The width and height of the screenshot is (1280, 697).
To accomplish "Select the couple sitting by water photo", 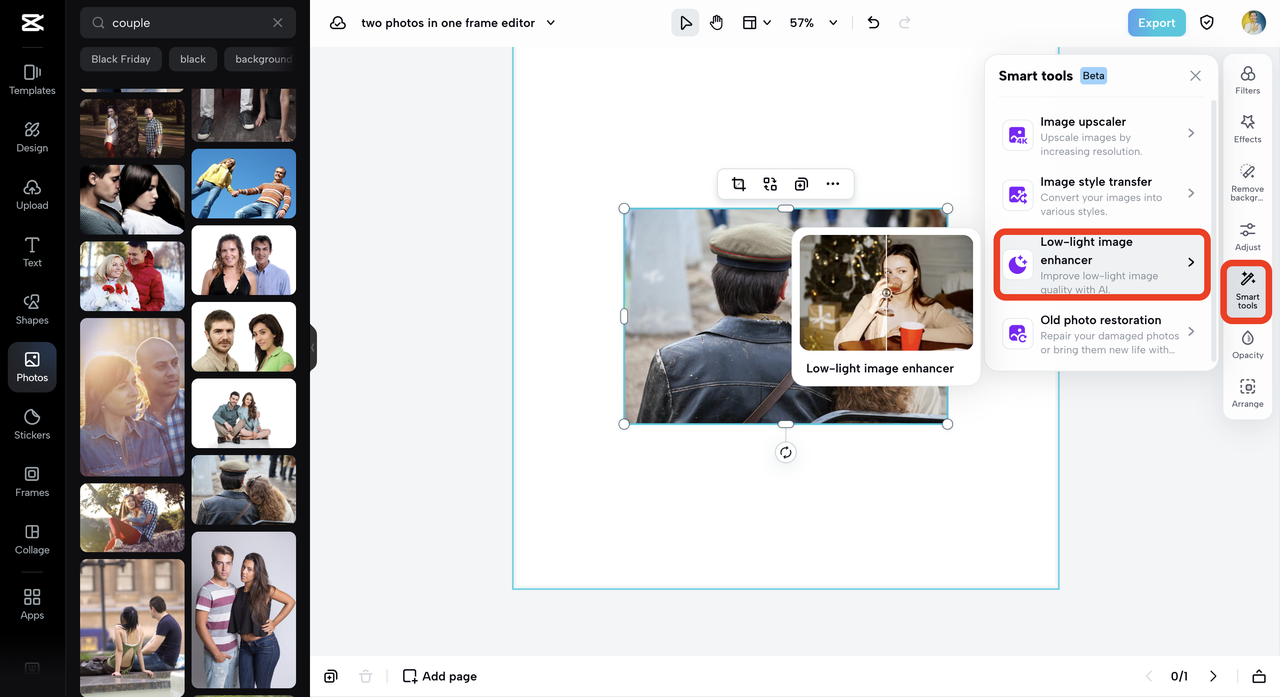I will [132, 628].
